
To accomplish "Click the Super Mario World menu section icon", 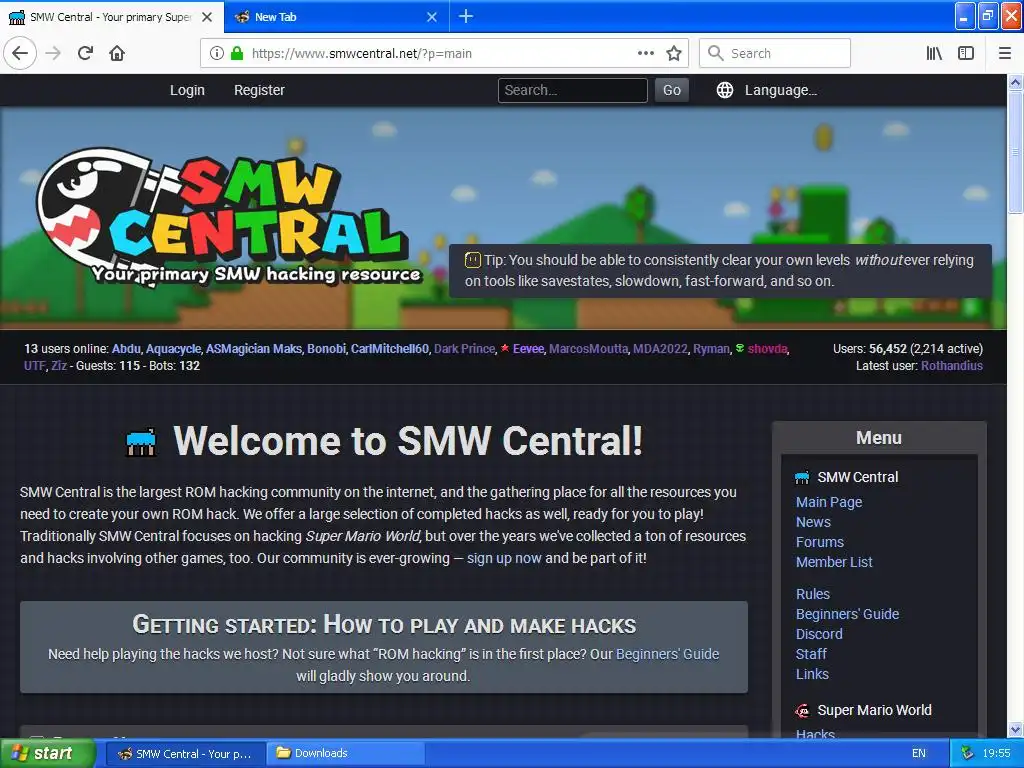I will pos(802,711).
